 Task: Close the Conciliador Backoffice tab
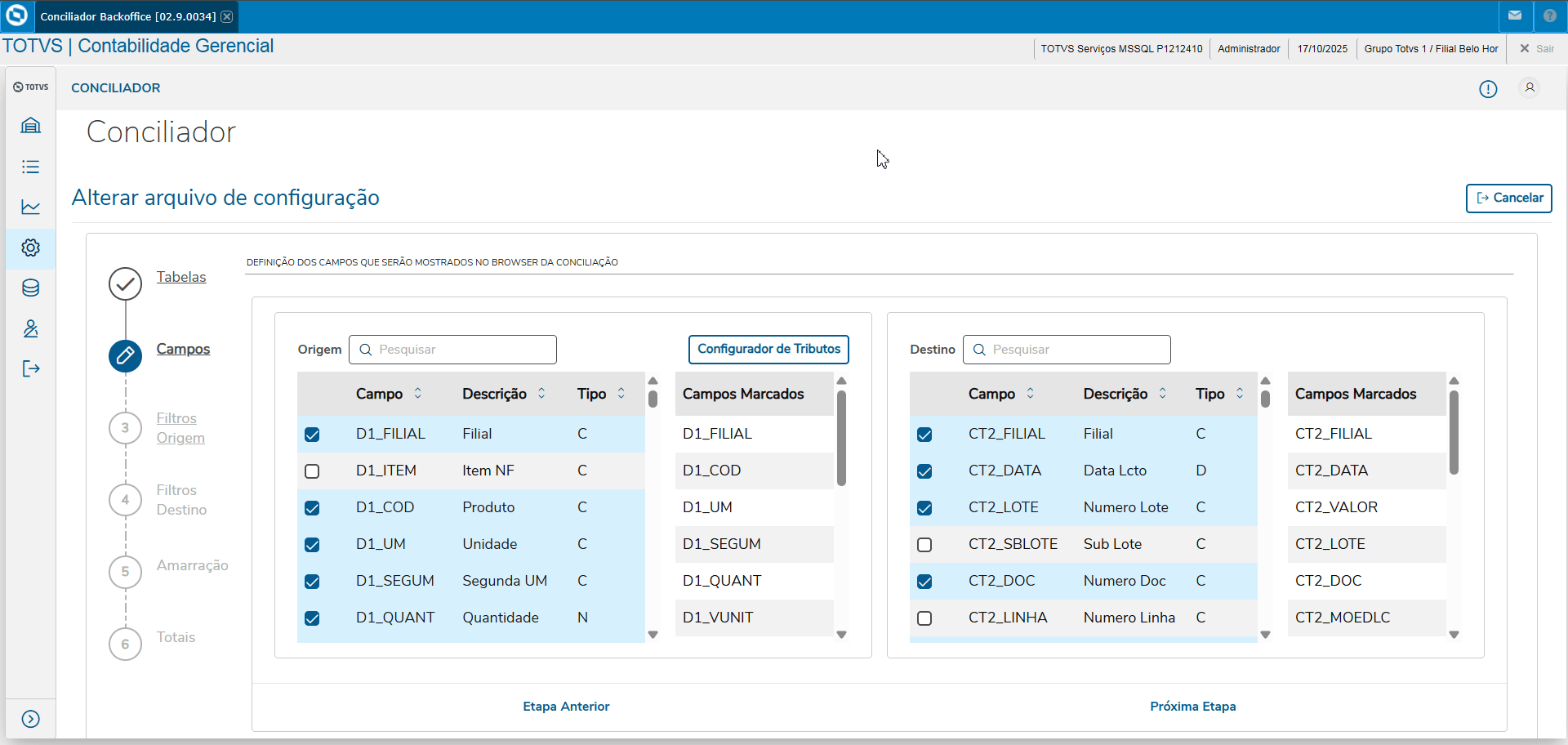tap(227, 16)
